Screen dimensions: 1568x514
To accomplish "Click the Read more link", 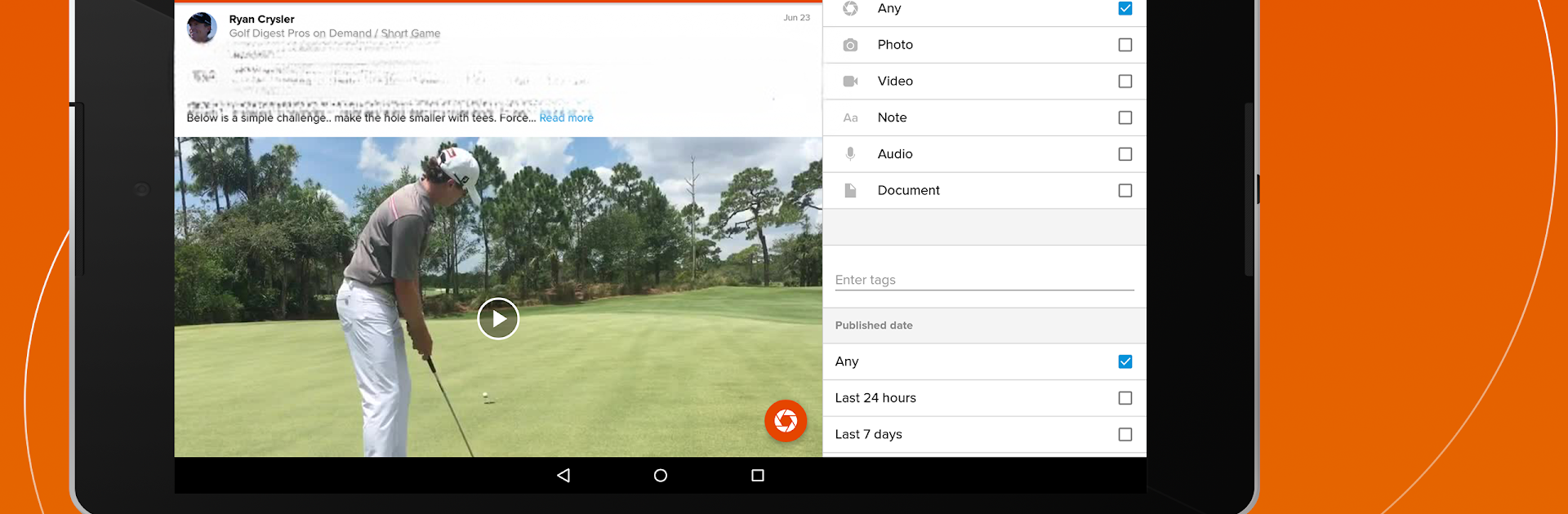I will click(566, 117).
